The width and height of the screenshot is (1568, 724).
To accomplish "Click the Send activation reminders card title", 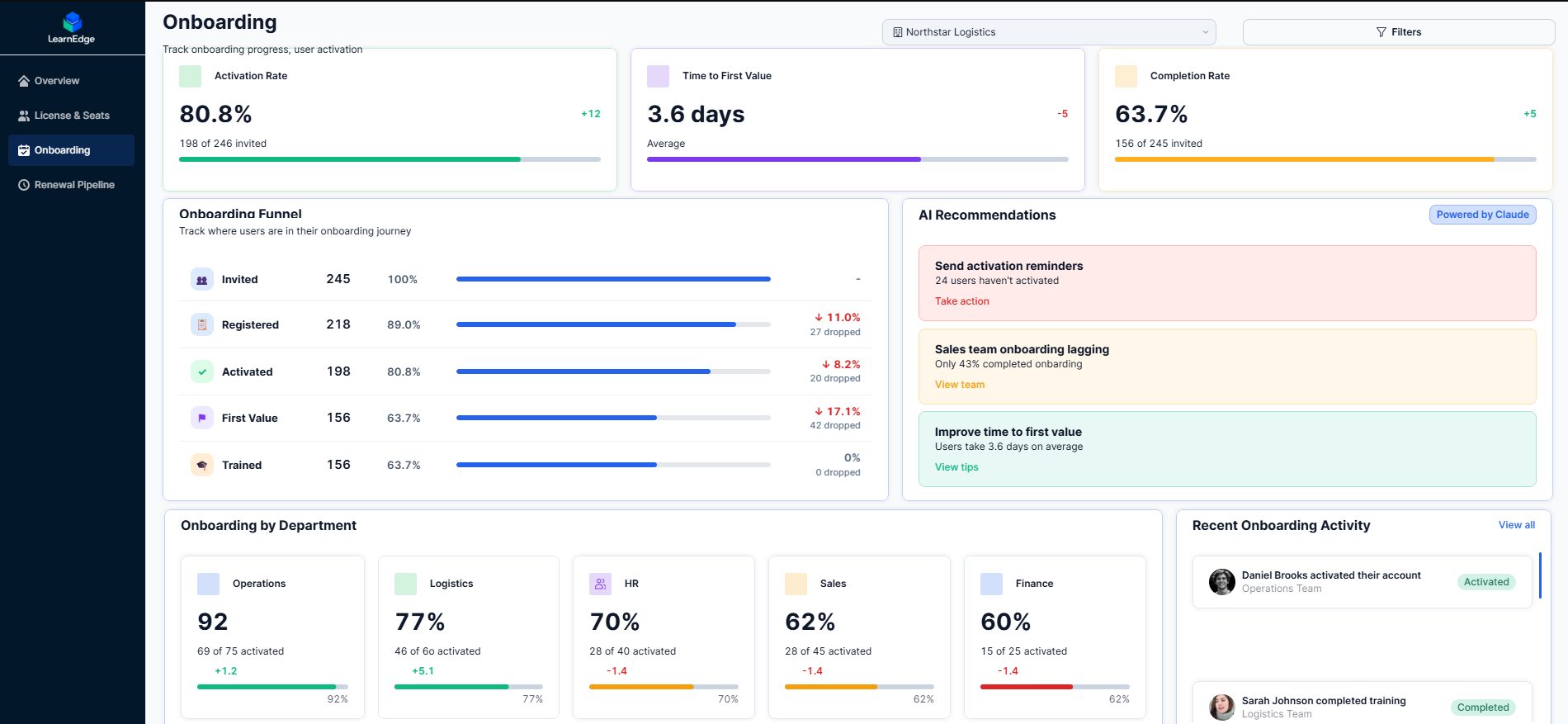I will point(1008,266).
